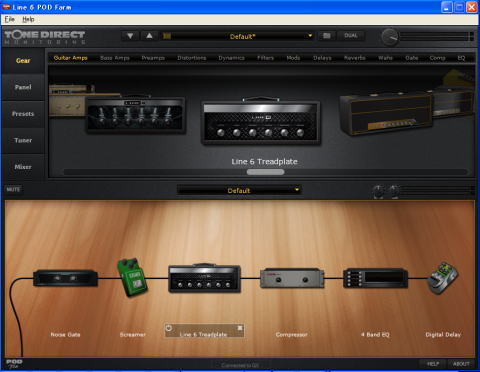The image size is (480, 372).
Task: Open the Tuner view
Action: (23, 140)
